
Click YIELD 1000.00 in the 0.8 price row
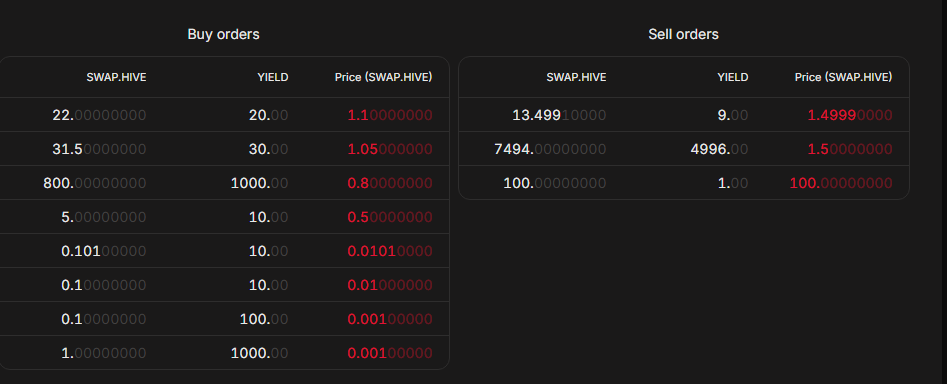pos(260,183)
